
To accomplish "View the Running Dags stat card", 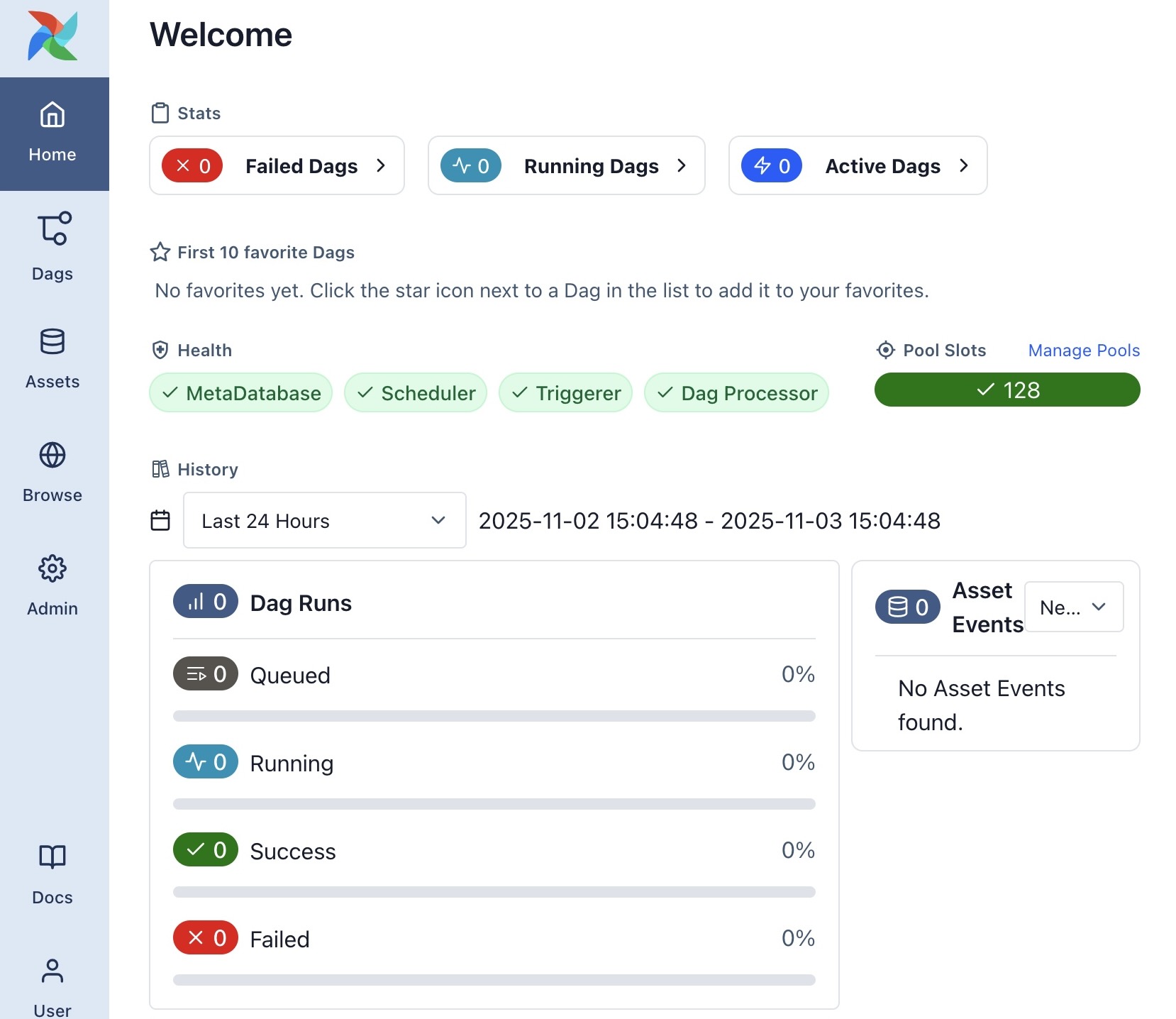I will tap(566, 165).
